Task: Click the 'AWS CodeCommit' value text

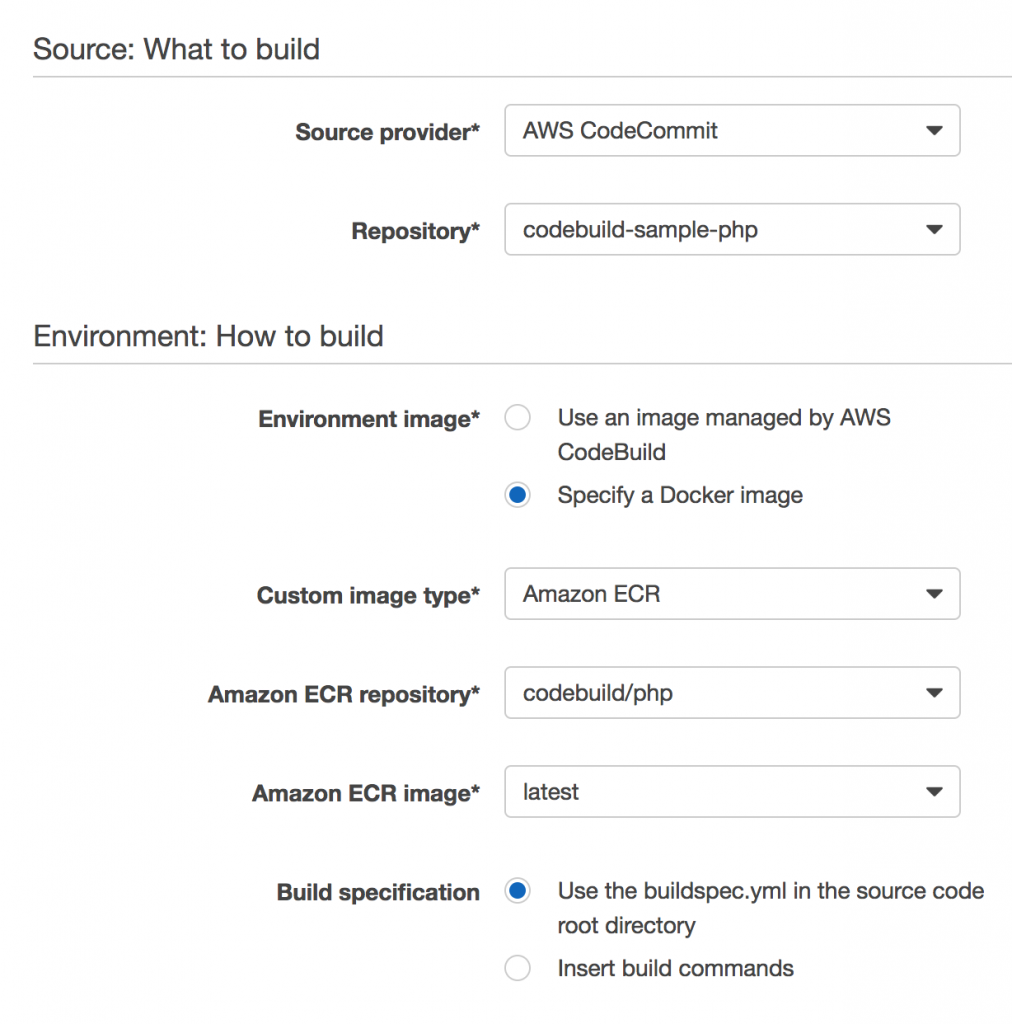Action: [618, 130]
